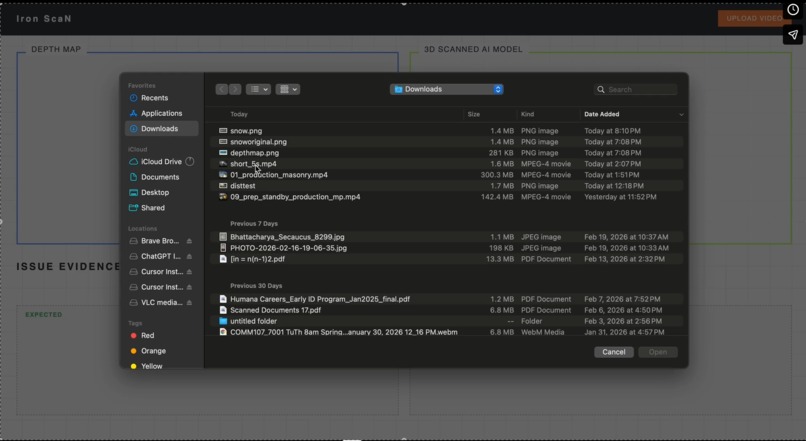Image resolution: width=806 pixels, height=441 pixels.
Task: Sort by Date Added column header
Action: [601, 114]
